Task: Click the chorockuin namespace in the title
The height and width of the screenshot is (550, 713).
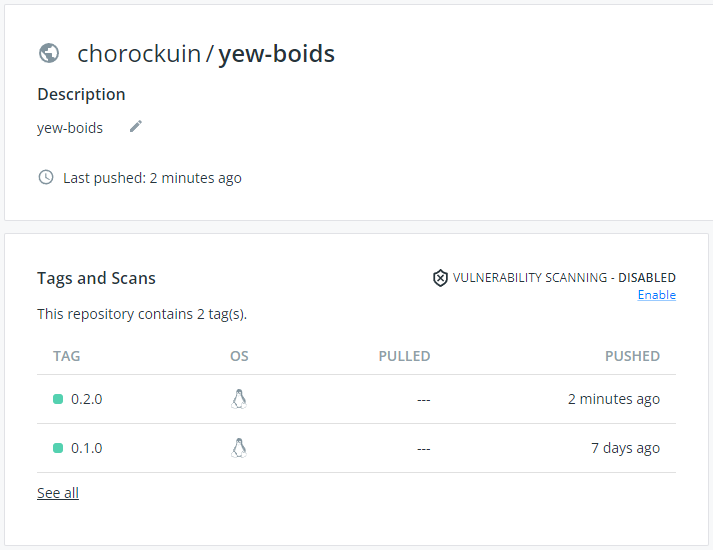Action: click(x=139, y=53)
